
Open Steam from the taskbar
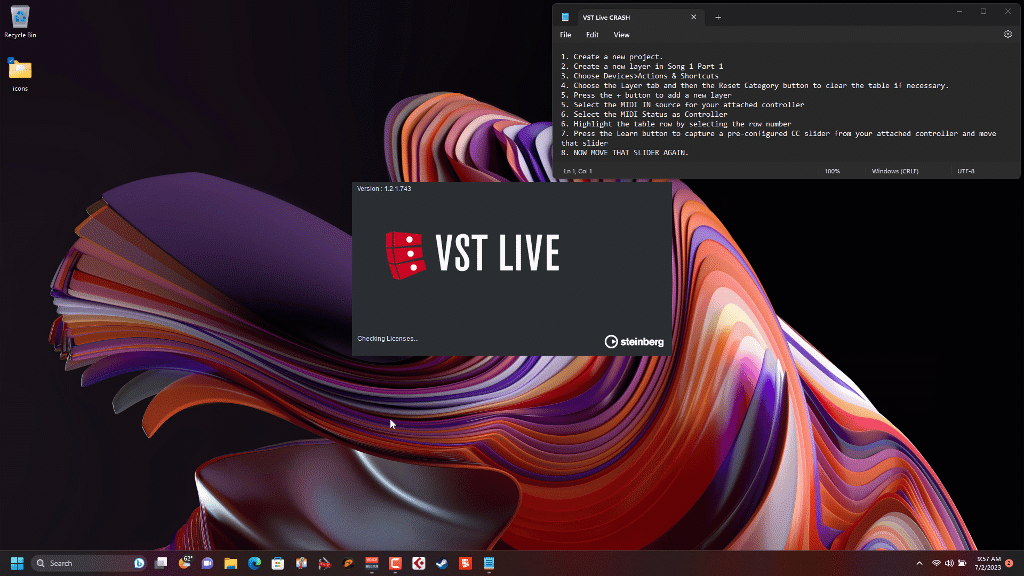point(440,563)
